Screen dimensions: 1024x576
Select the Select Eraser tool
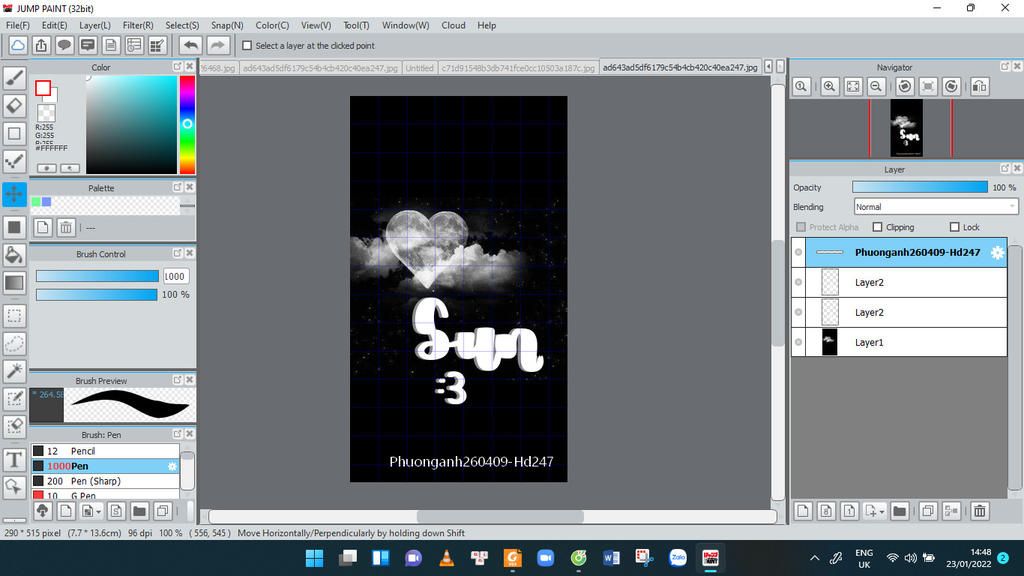(x=14, y=426)
